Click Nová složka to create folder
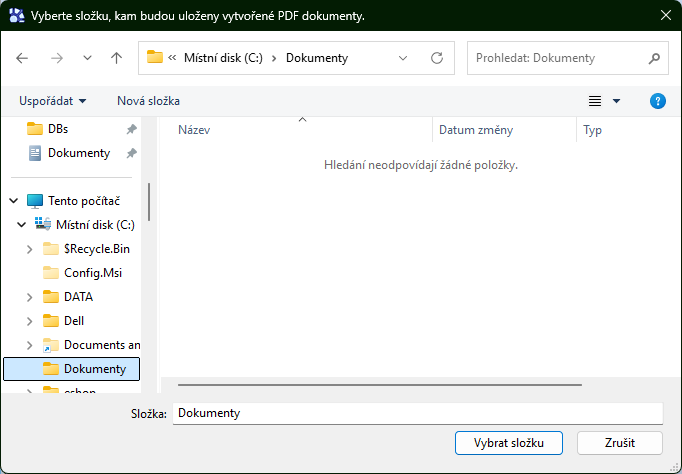Viewport: 682px width, 474px height. 148,101
